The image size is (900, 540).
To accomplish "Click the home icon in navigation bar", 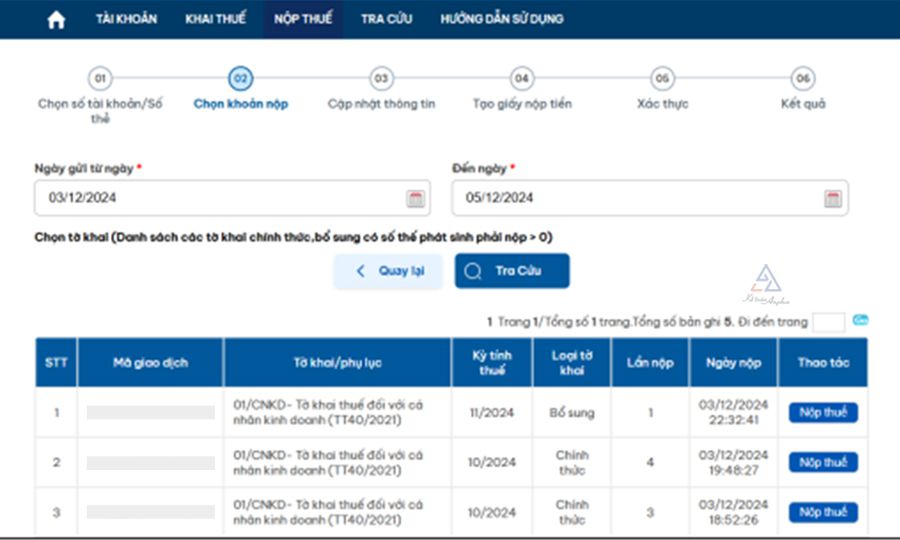I will click(x=56, y=20).
